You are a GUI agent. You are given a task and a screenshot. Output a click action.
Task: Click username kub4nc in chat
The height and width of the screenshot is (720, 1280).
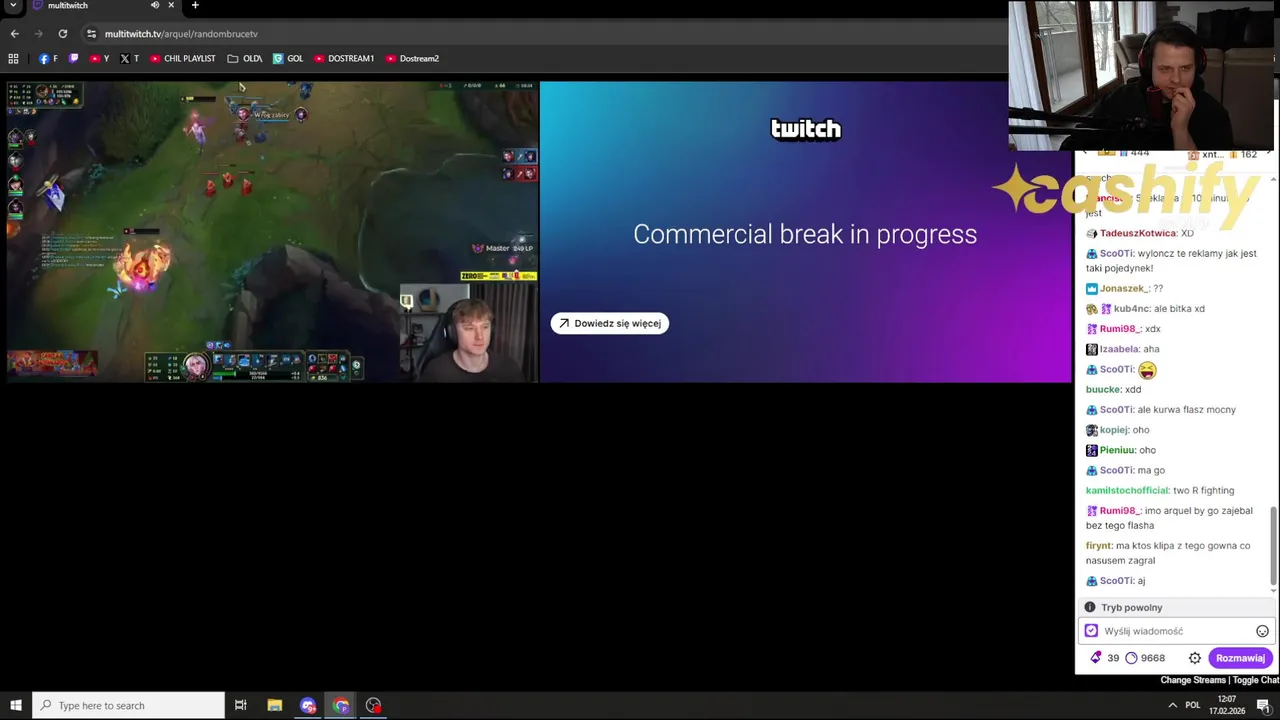1131,308
